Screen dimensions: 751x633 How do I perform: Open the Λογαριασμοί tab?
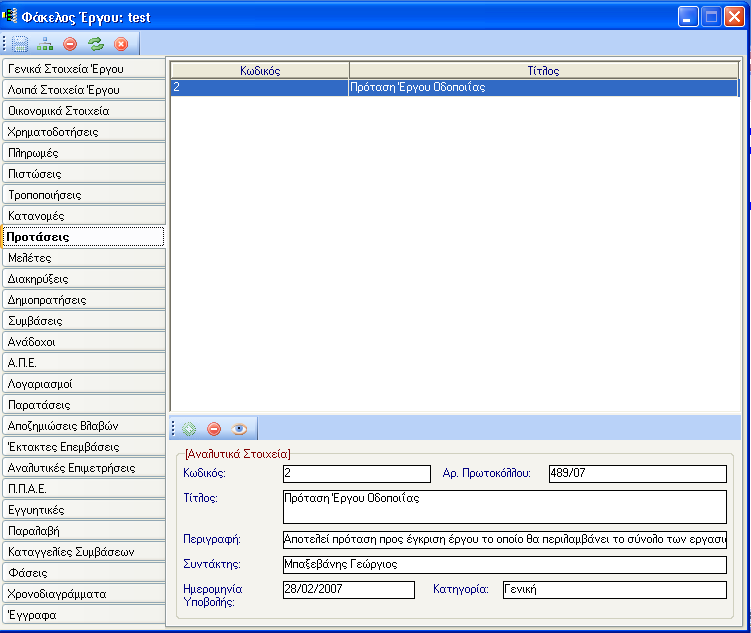84,384
